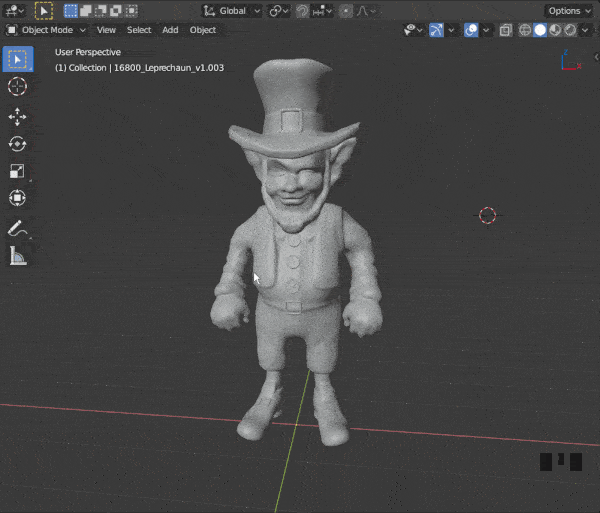The height and width of the screenshot is (513, 600).
Task: Choose the Set new selection mode icon
Action: click(x=71, y=11)
